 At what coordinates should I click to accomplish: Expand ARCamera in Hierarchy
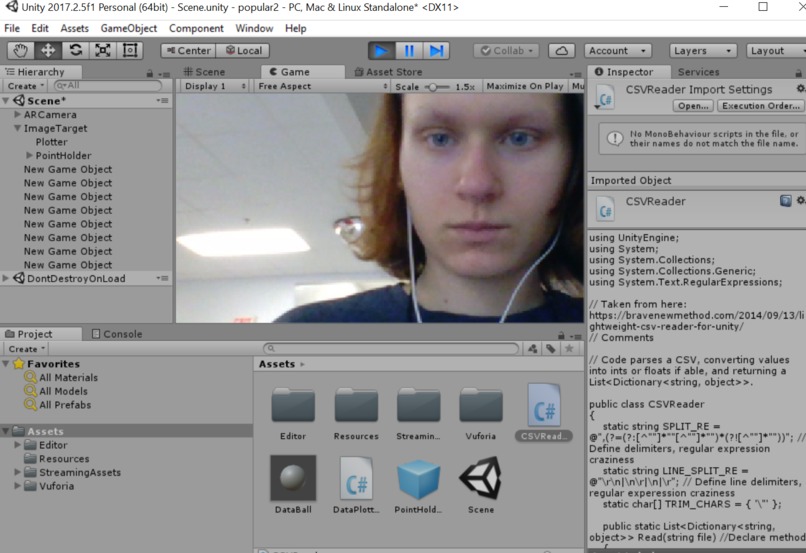pos(17,114)
